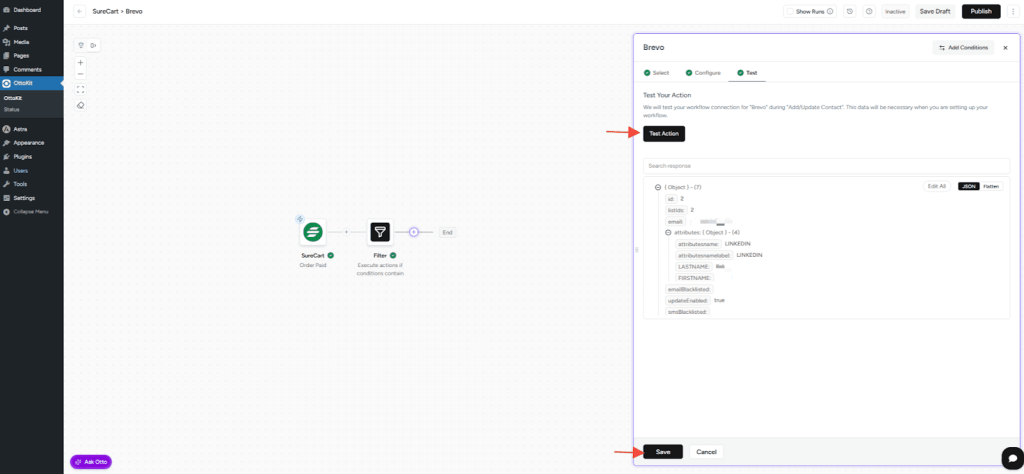Zoom in on the workflow canvas
Viewport: 1024px width, 474px height.
81,62
